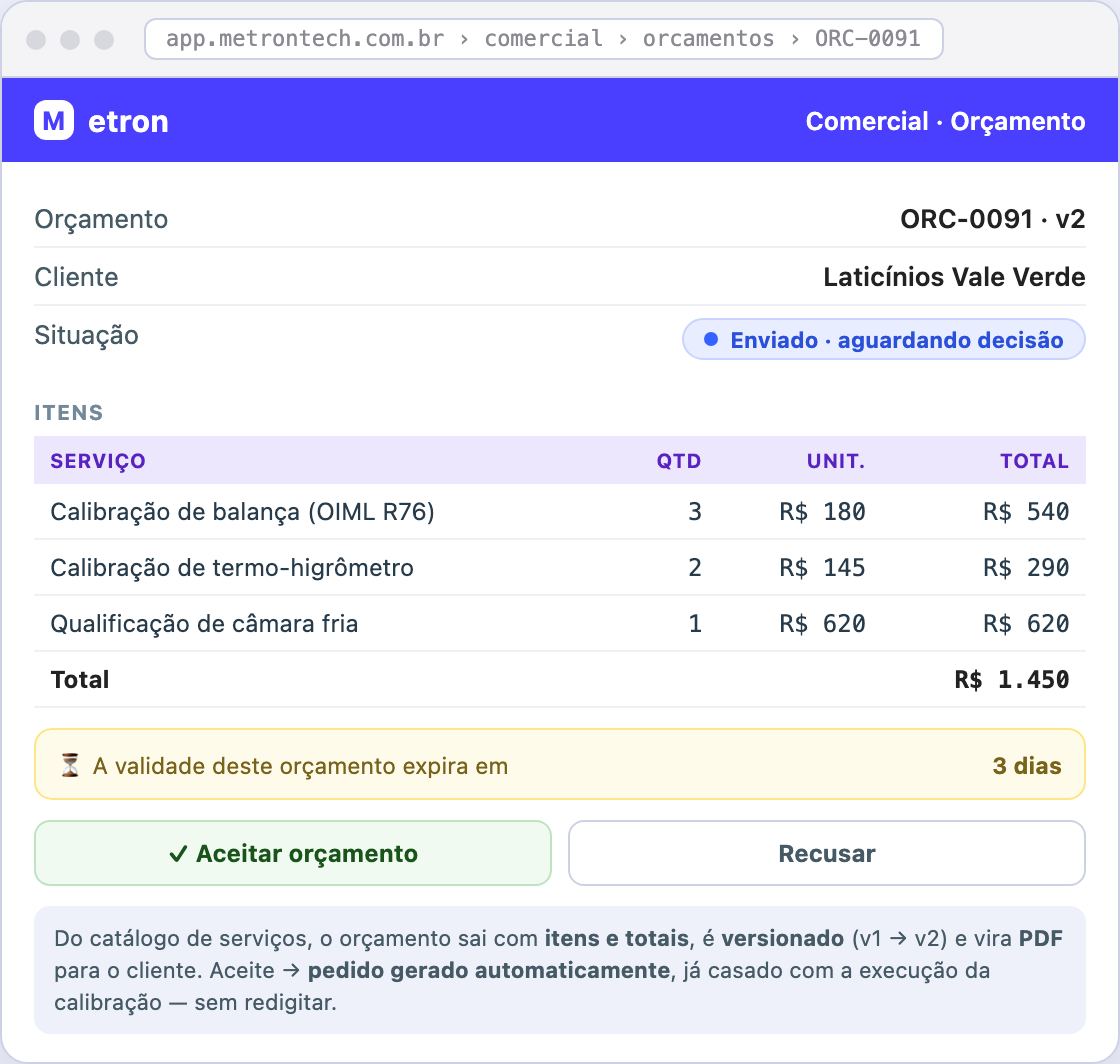Viewport: 1120px width, 1064px height.
Task: Select row 'Calibração de termo-higrômetro'
Action: pos(560,567)
